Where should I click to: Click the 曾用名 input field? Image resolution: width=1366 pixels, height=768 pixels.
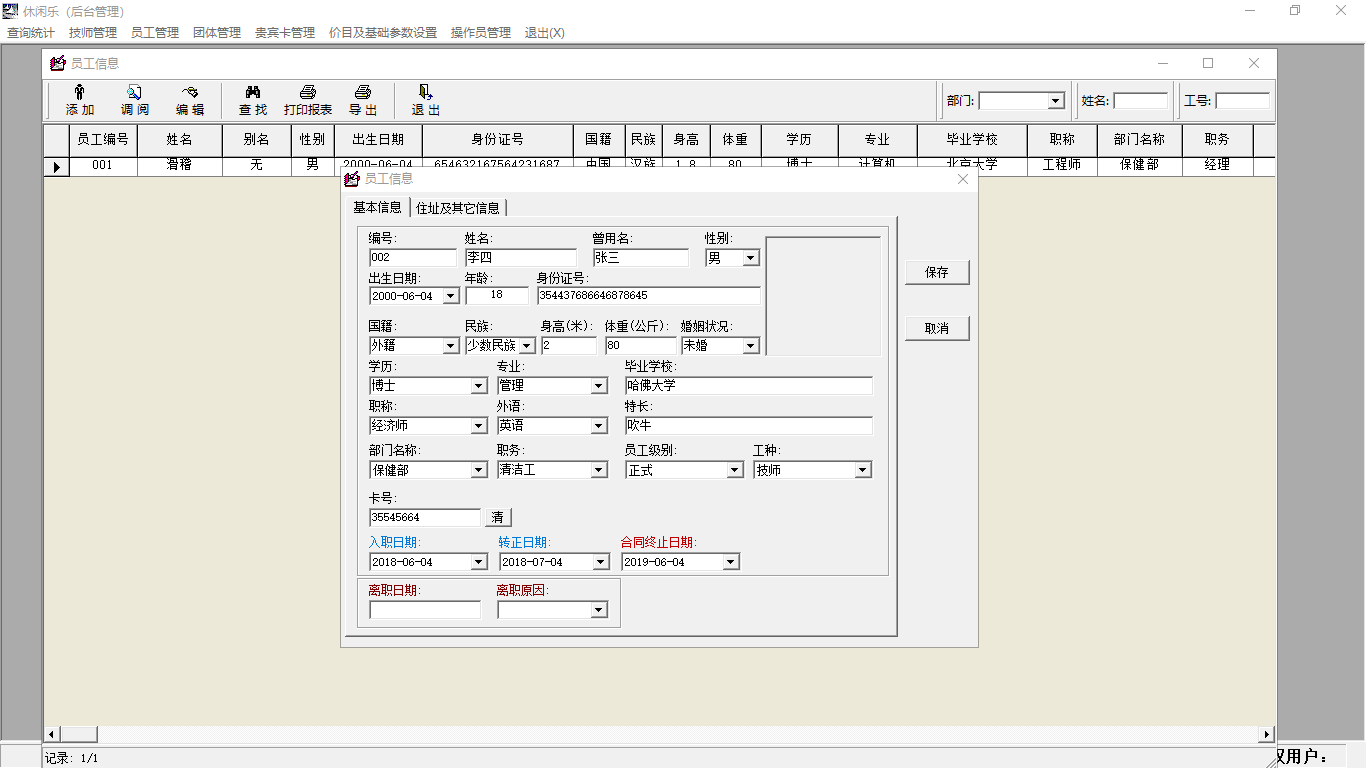coord(640,258)
